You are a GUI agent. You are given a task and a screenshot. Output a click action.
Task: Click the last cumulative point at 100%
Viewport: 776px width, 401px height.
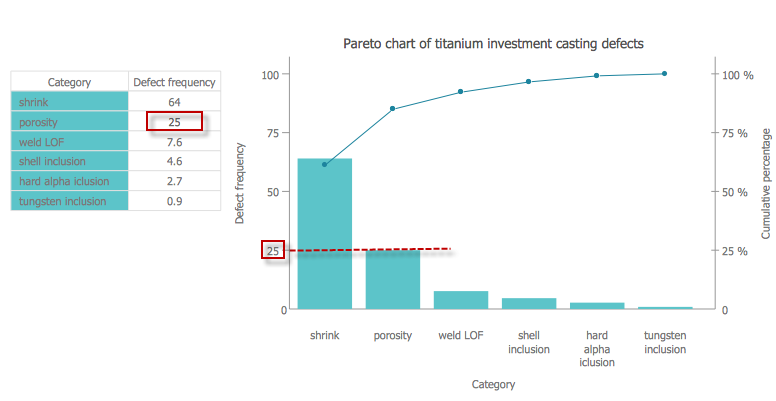click(665, 73)
